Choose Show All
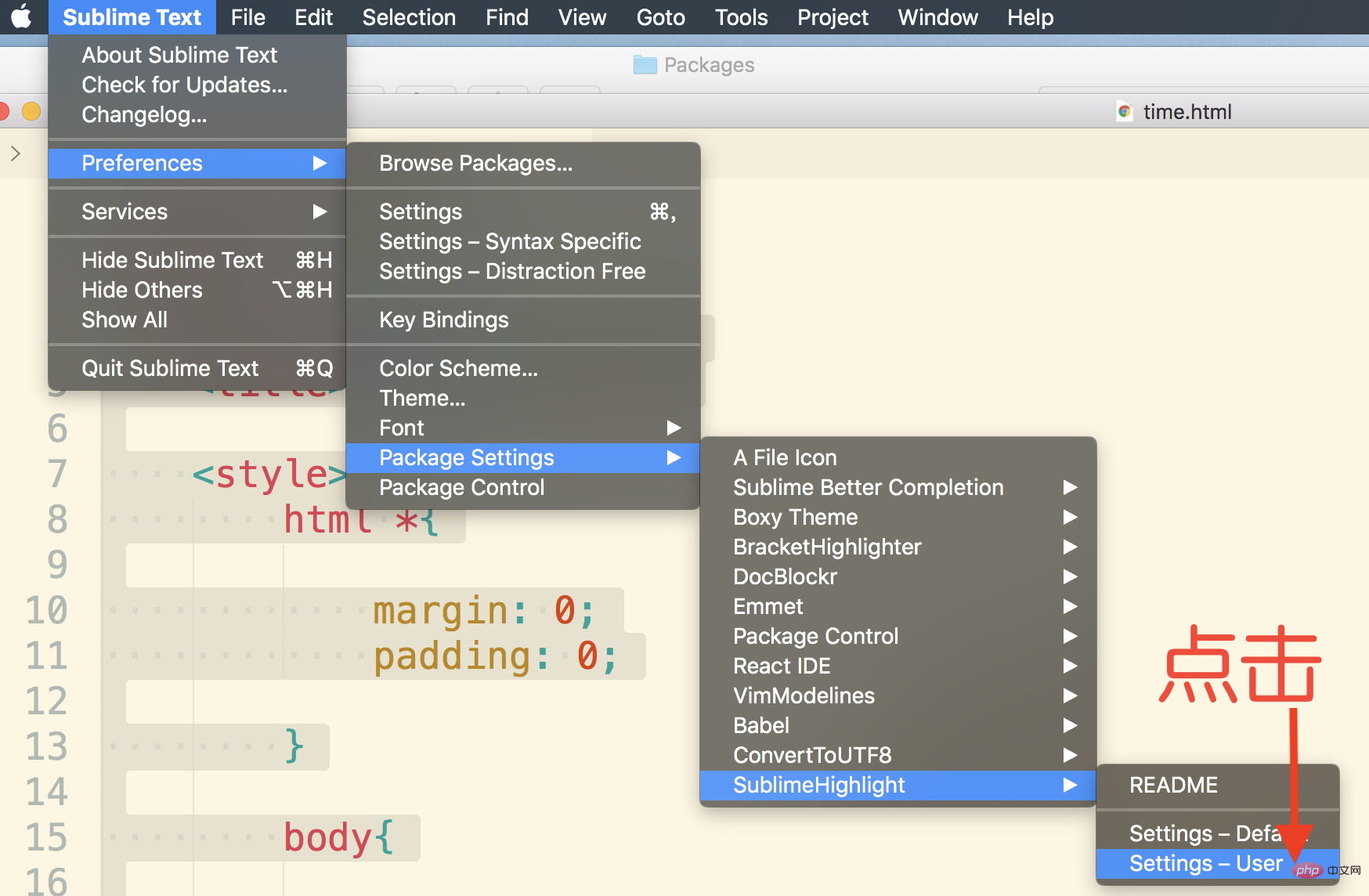 pyautogui.click(x=197, y=320)
